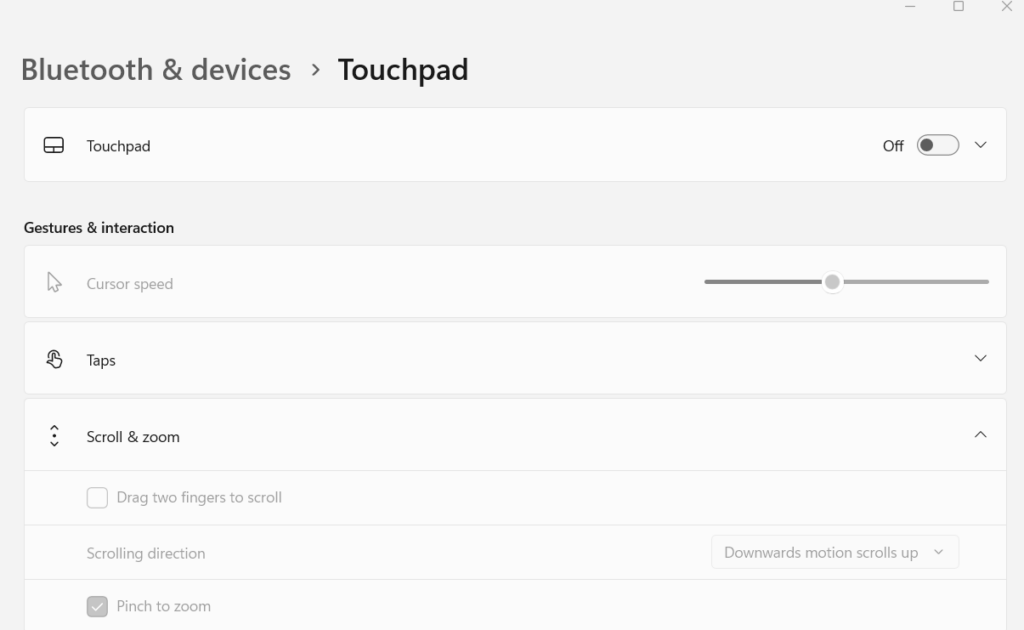Click the Off label beside the toggle

[x=893, y=145]
